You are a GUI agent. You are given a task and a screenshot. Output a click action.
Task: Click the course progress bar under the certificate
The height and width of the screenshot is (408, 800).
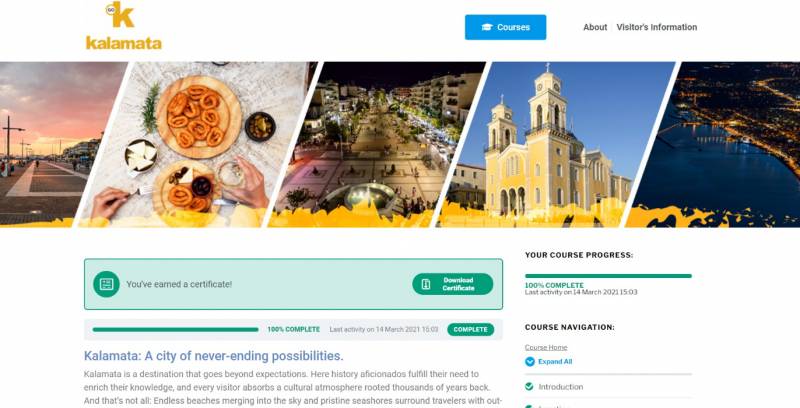click(x=176, y=329)
